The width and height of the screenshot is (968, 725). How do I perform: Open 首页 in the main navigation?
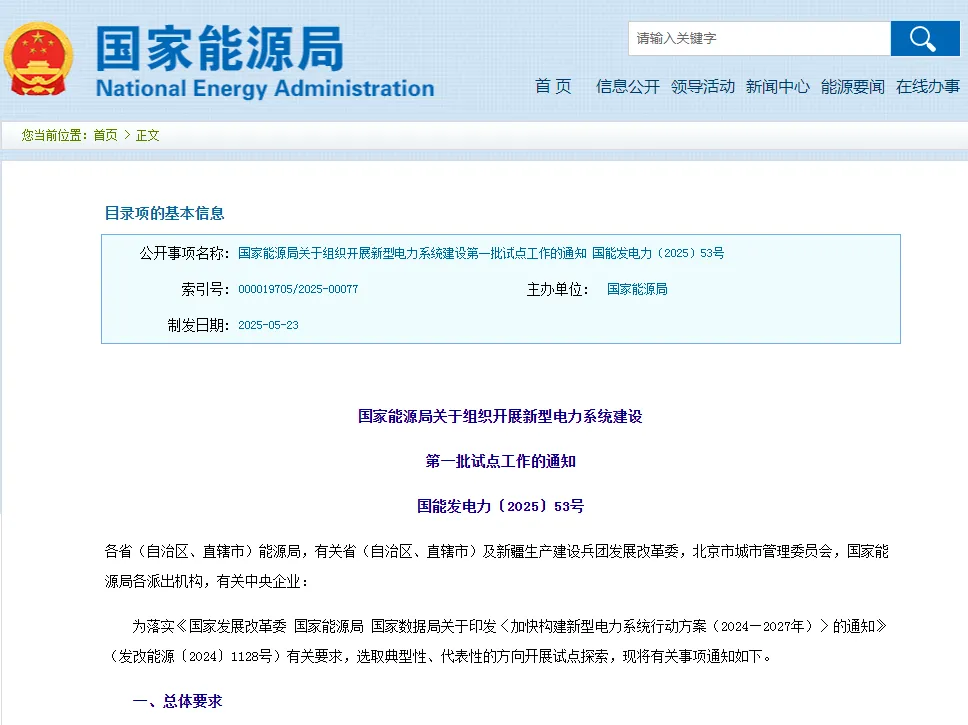pos(553,87)
